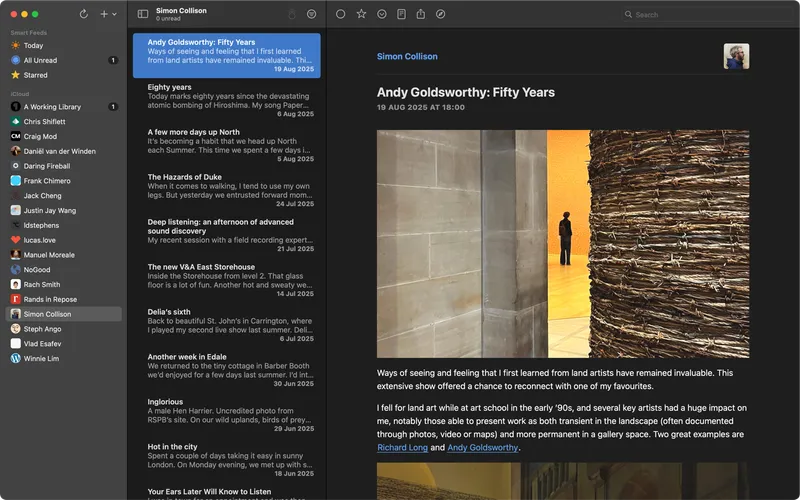Viewport: 800px width, 500px height.
Task: Star the current article
Action: click(x=361, y=14)
